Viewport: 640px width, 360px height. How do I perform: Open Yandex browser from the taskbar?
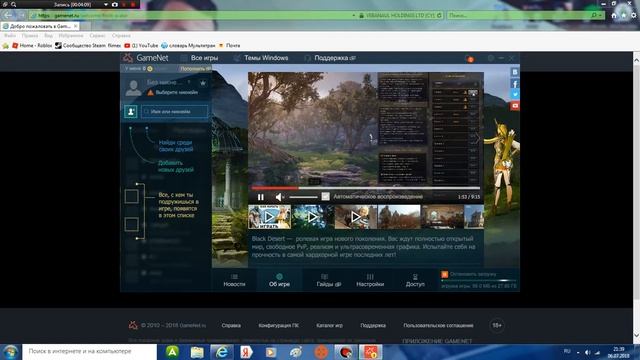246,352
